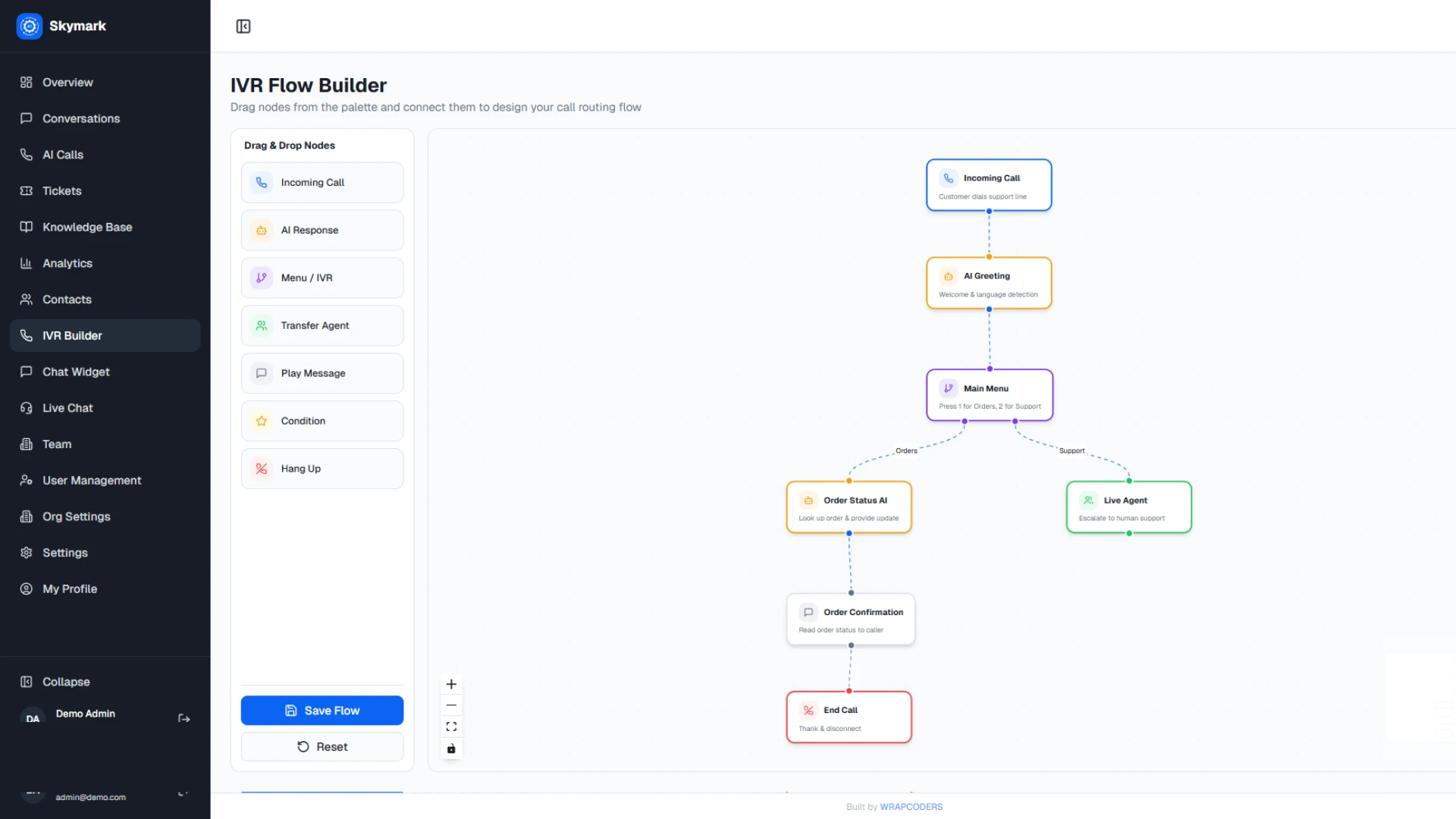Click the AI Response robot icon
Viewport: 1456px width, 819px height.
(262, 231)
